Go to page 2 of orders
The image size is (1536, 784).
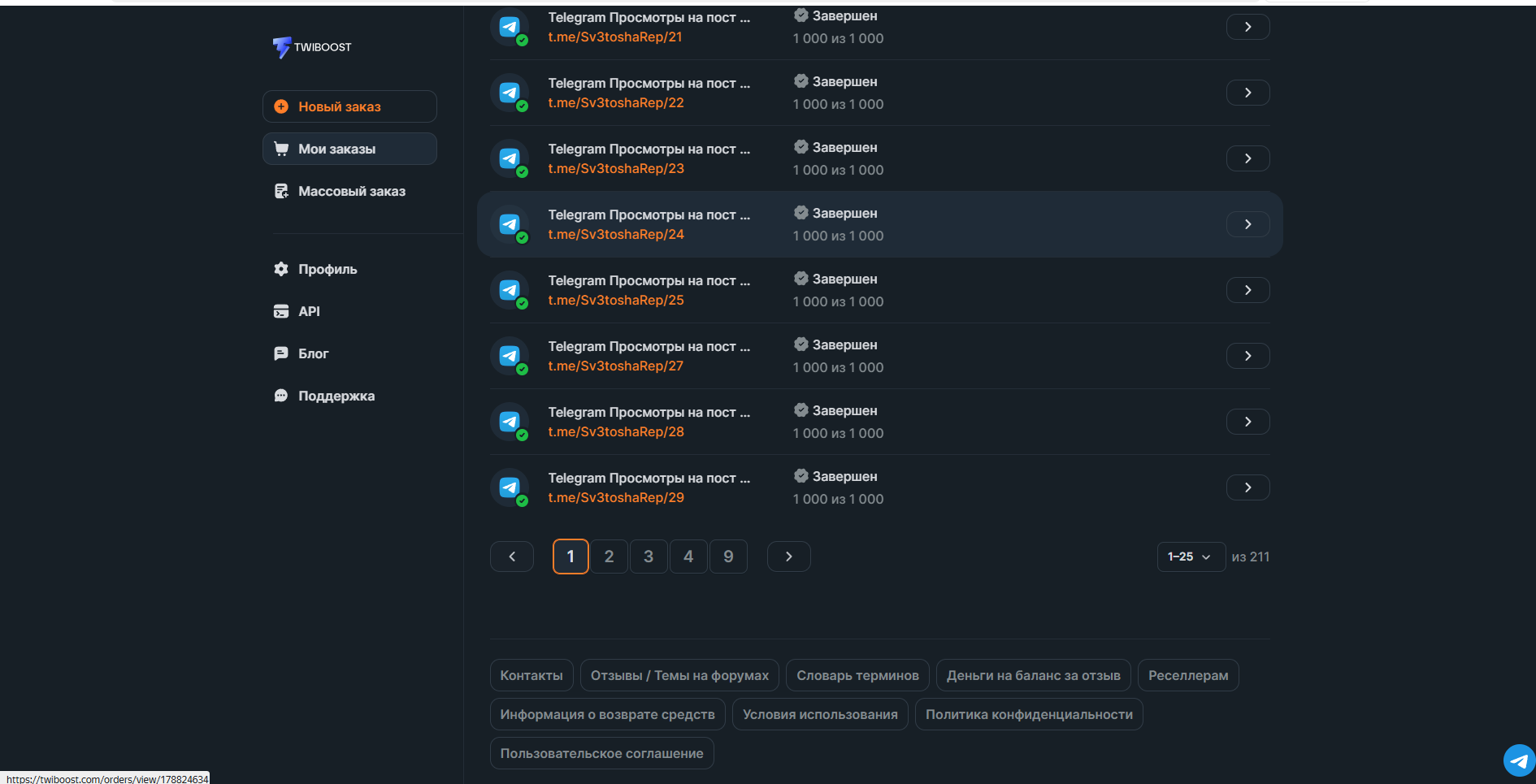click(x=609, y=557)
